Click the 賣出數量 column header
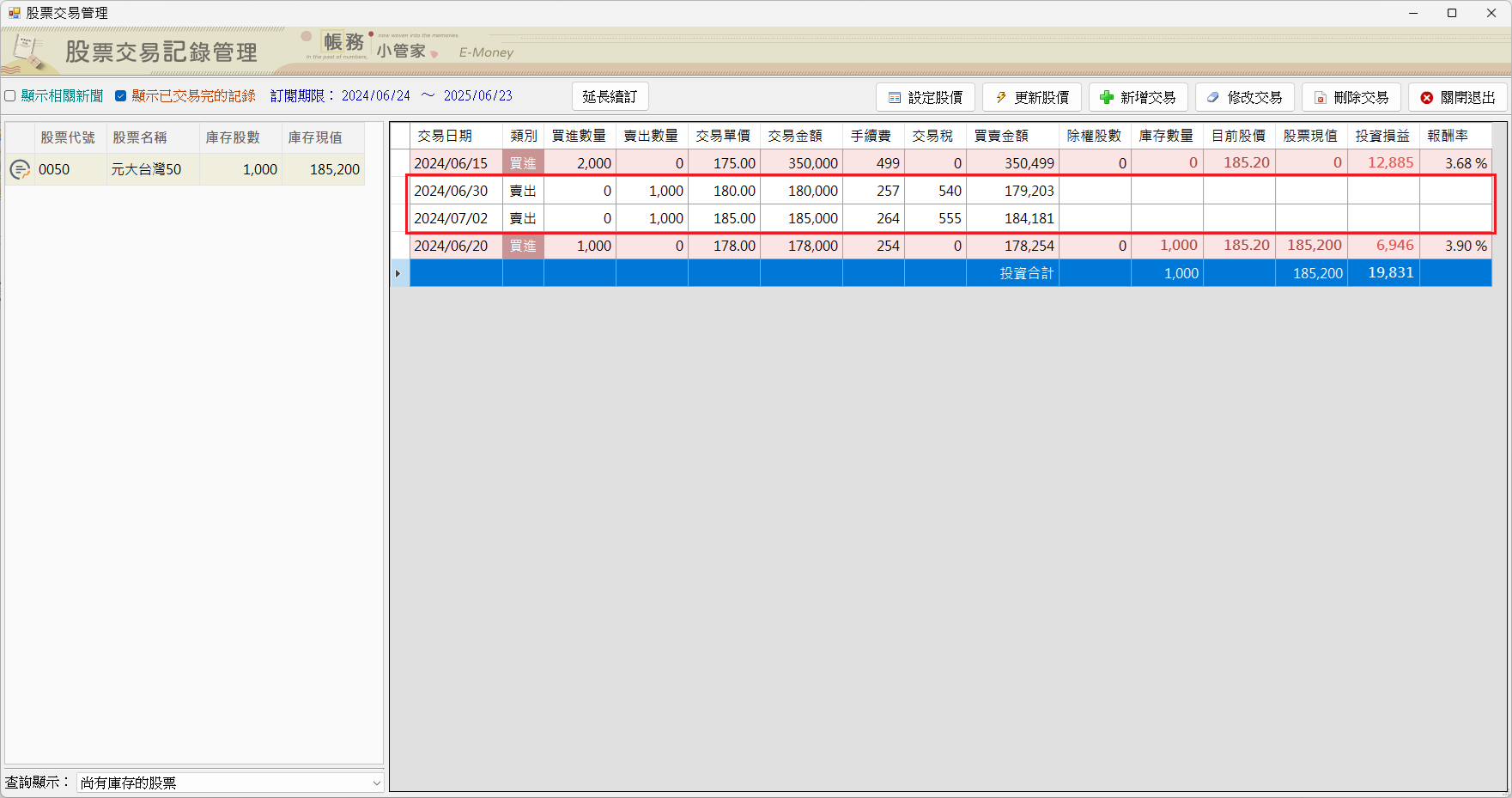The width and height of the screenshot is (1512, 798). click(x=652, y=136)
